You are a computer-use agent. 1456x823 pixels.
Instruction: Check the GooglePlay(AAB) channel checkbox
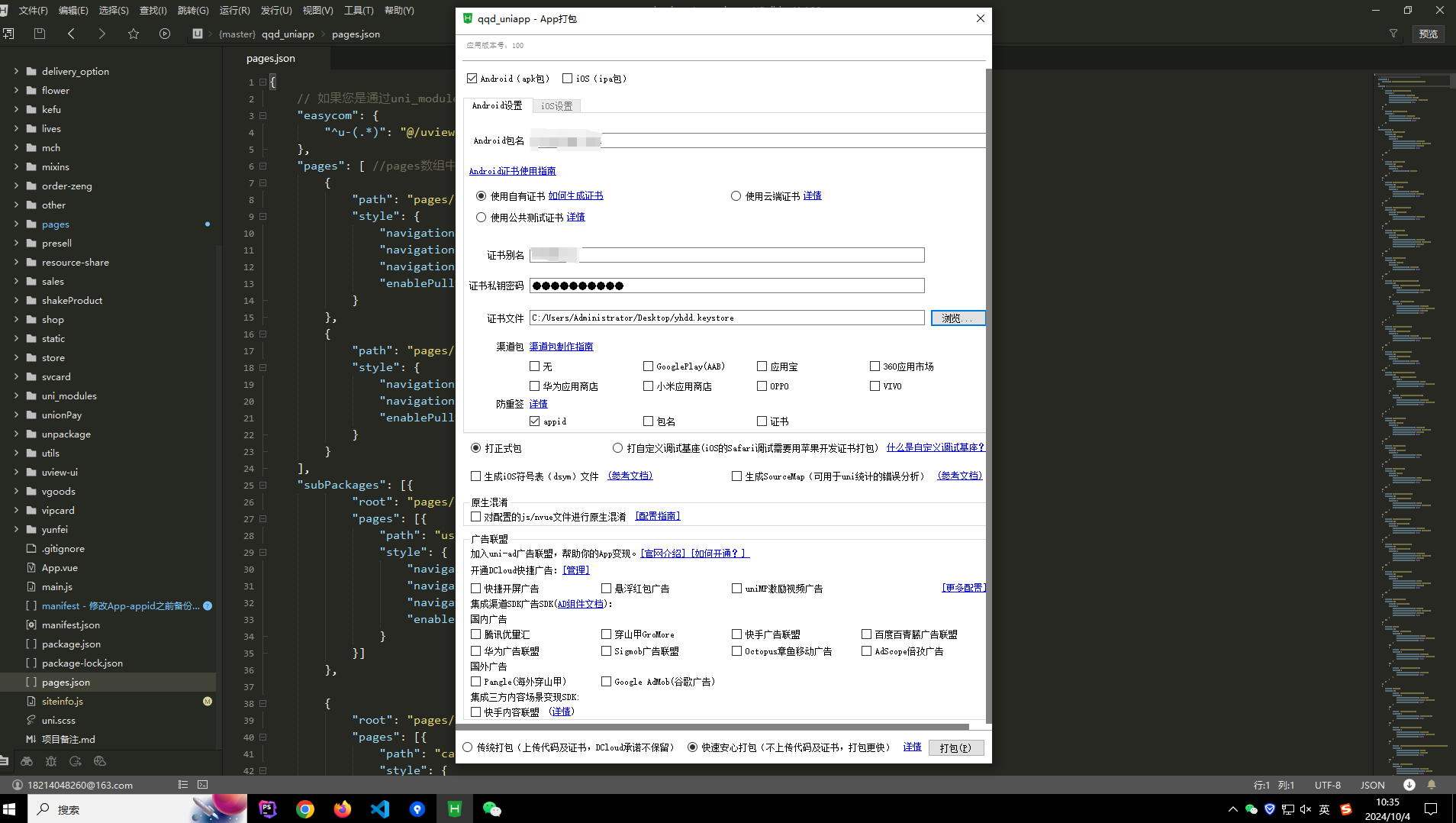pos(648,366)
